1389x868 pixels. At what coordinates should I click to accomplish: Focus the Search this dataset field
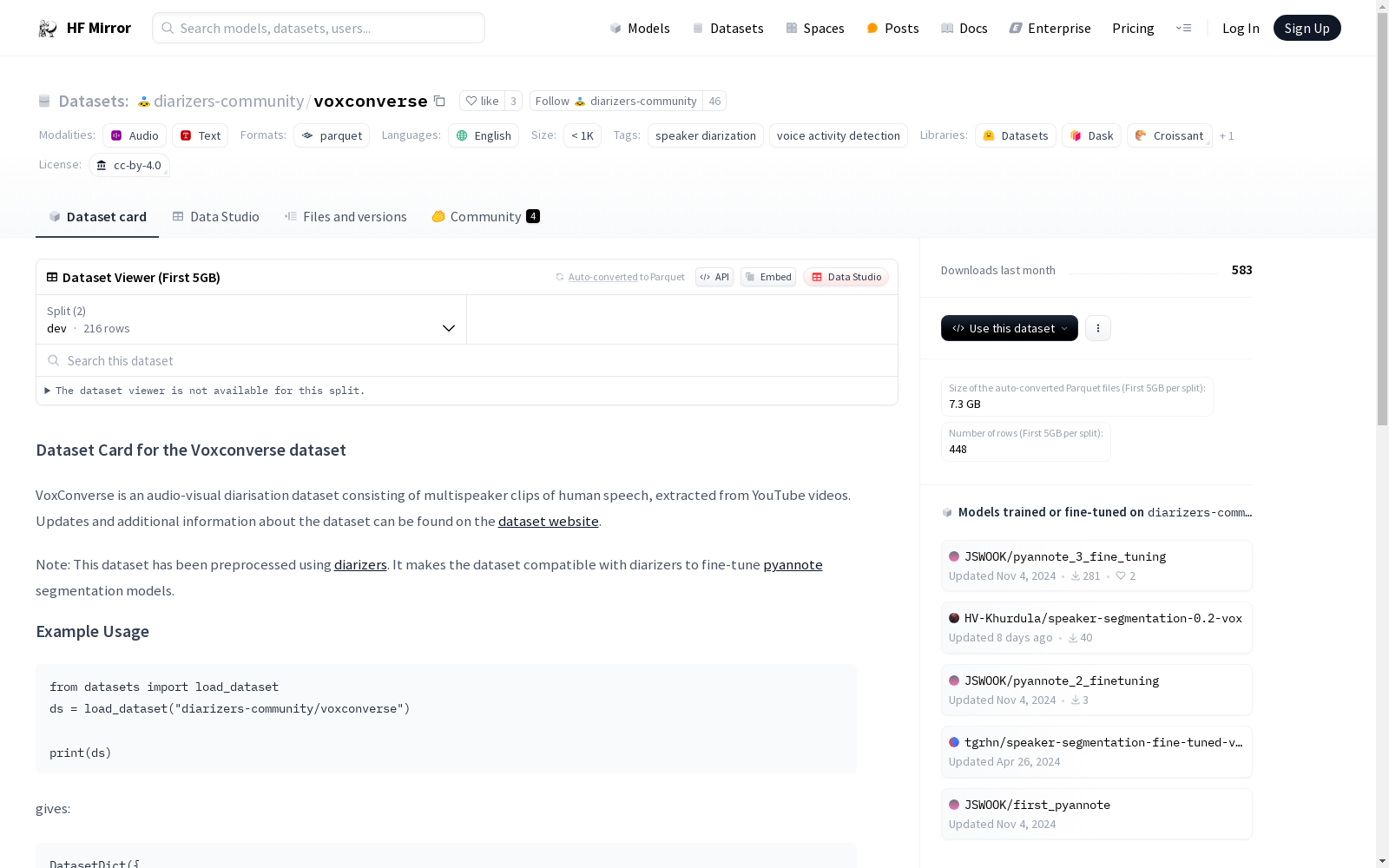coord(467,360)
